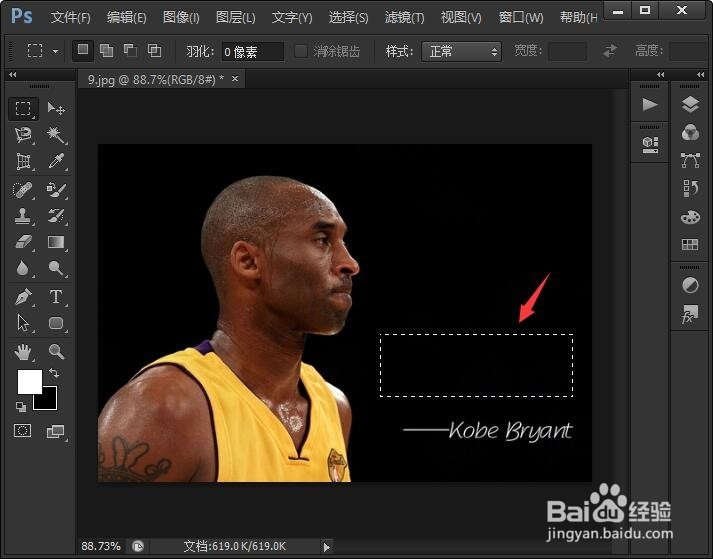Expand the toolbox with double arrows
713x559 pixels.
click(x=13, y=75)
